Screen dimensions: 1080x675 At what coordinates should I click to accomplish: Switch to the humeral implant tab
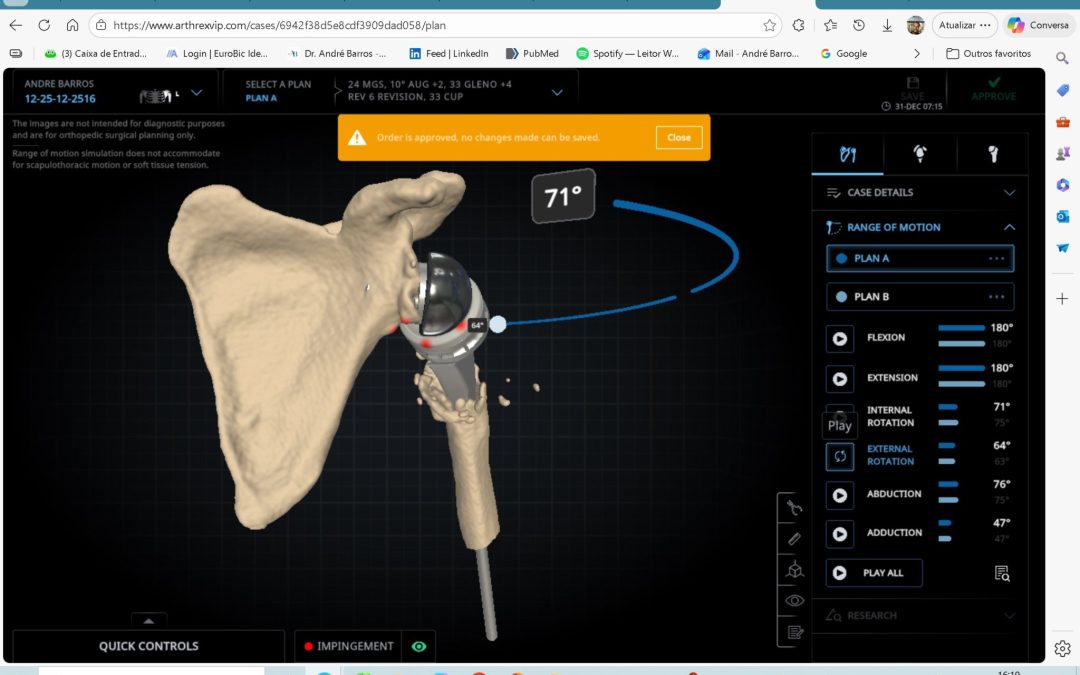992,154
